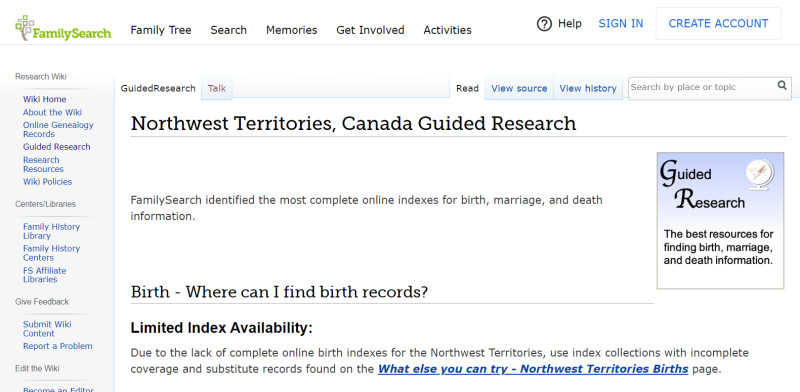This screenshot has height=392, width=800.
Task: Click the magnifier search icon in wiki search
Action: click(x=782, y=85)
